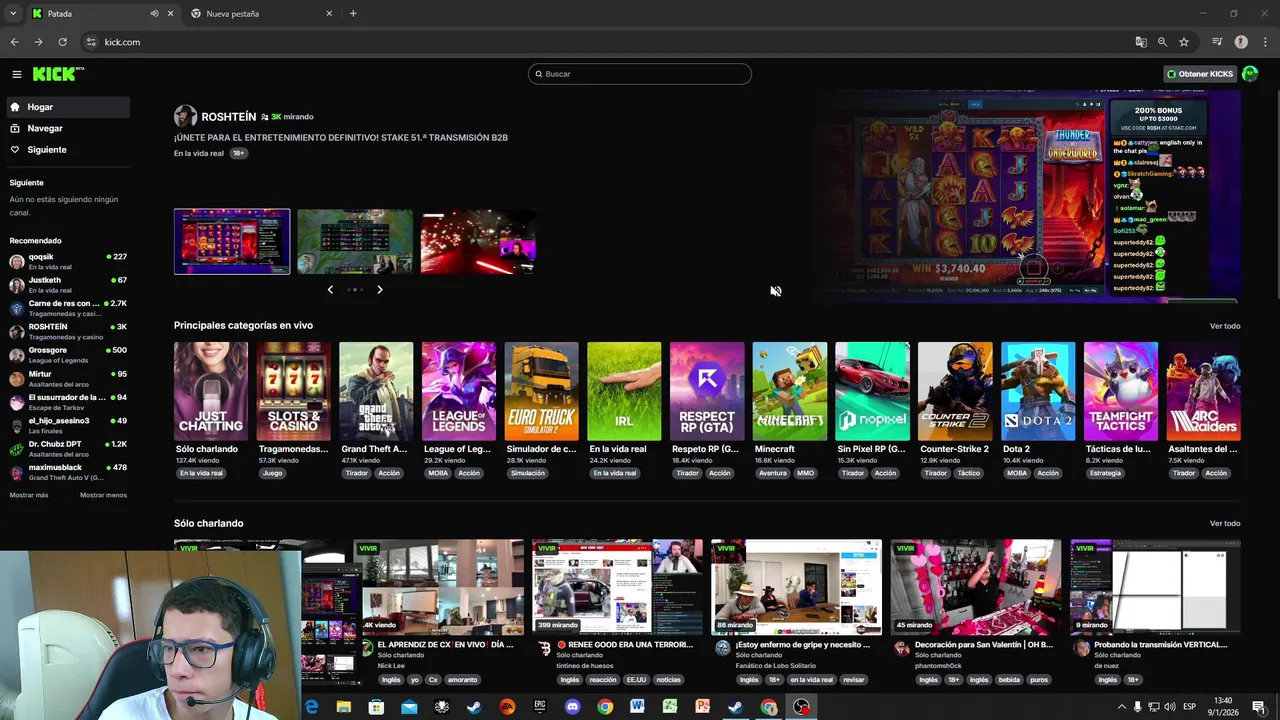Select the third featured stream thumbnail with red lights
Viewport: 1280px width, 720px height.
478,241
